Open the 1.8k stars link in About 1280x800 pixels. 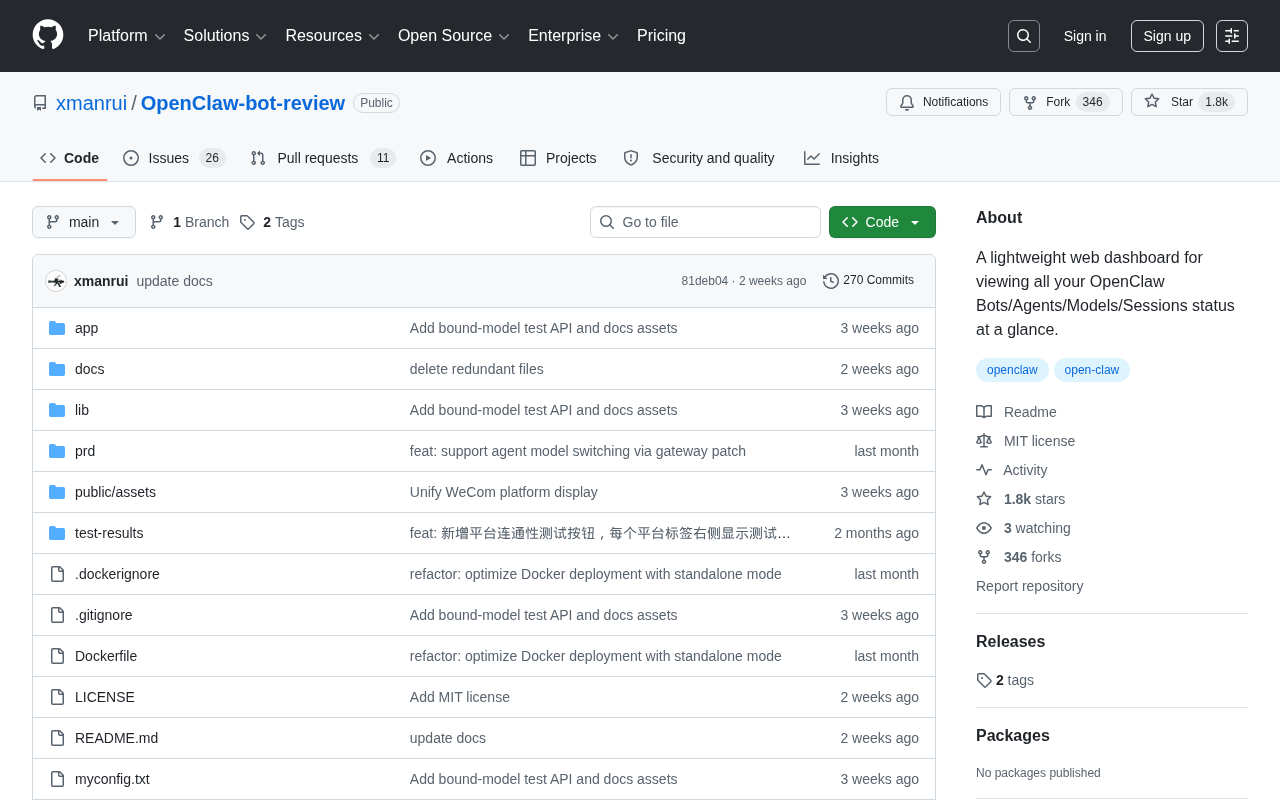coord(1021,499)
